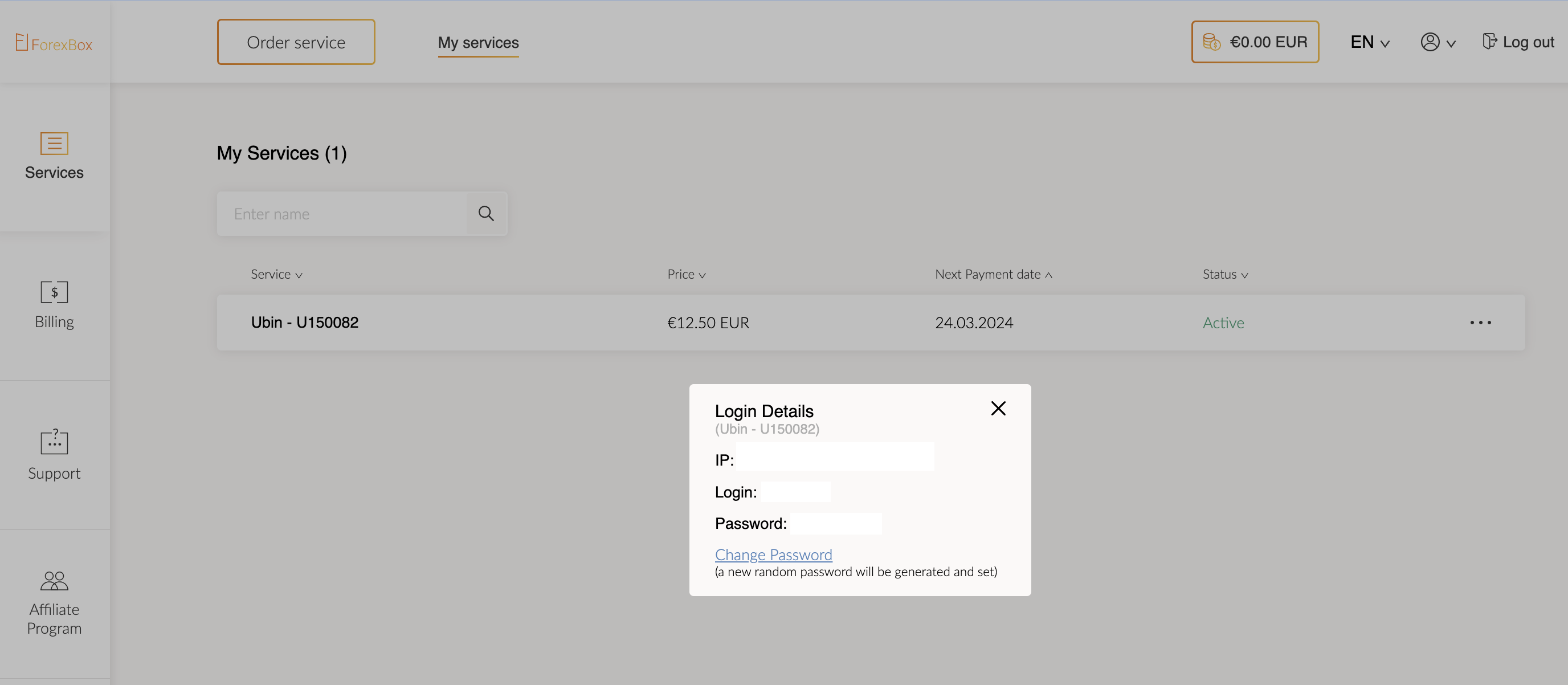Focus the Enter name search field
This screenshot has height=685, width=1568.
coord(342,214)
